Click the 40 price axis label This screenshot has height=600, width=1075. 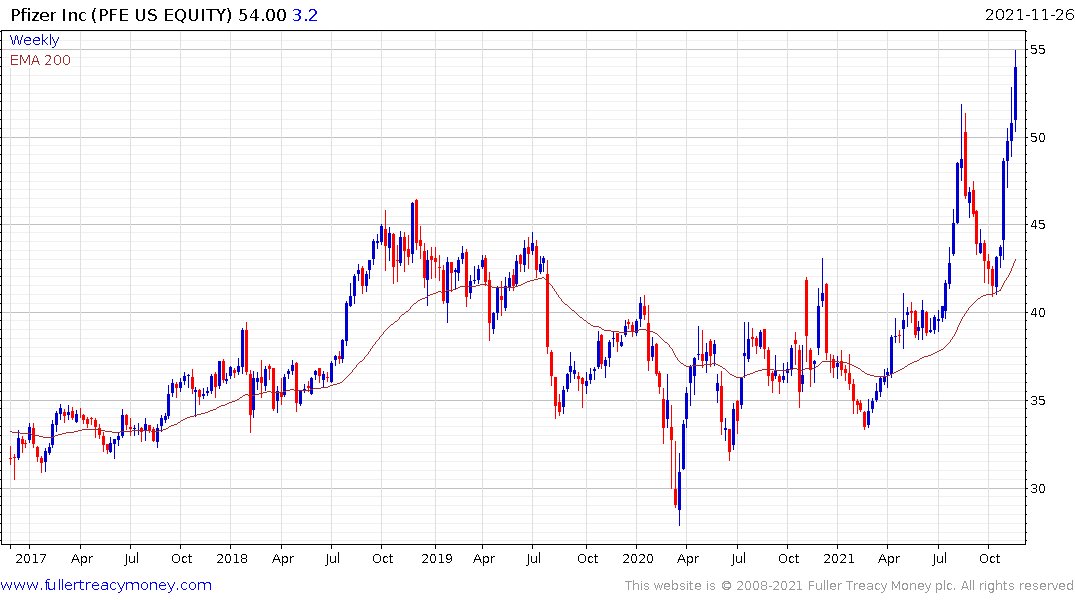pos(1037,312)
